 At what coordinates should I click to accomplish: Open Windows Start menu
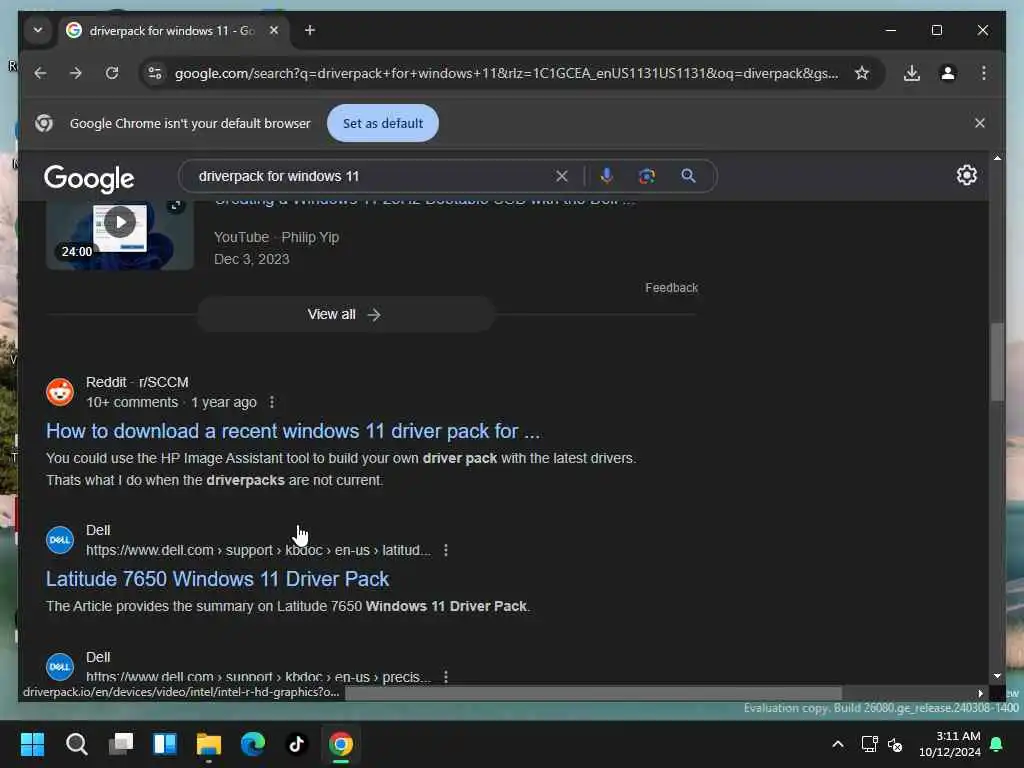click(x=32, y=744)
